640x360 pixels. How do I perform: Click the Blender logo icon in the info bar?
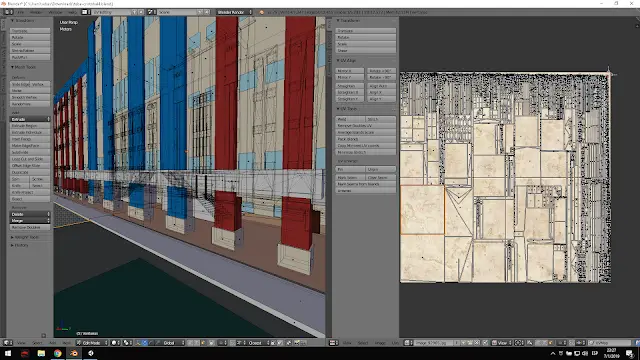coord(261,12)
